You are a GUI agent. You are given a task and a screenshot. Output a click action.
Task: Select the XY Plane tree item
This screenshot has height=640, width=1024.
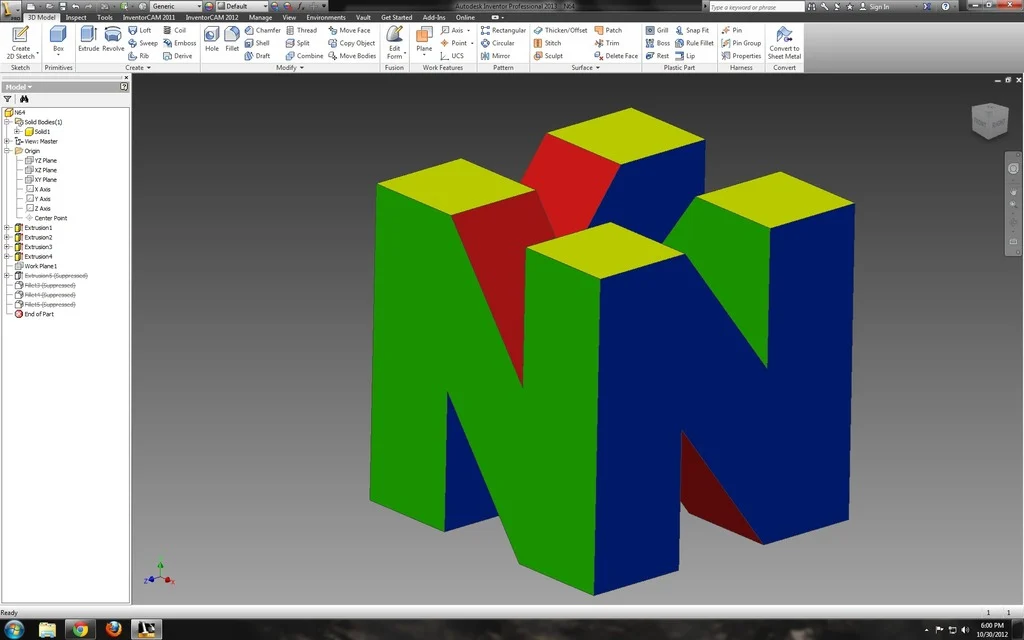pos(40,180)
